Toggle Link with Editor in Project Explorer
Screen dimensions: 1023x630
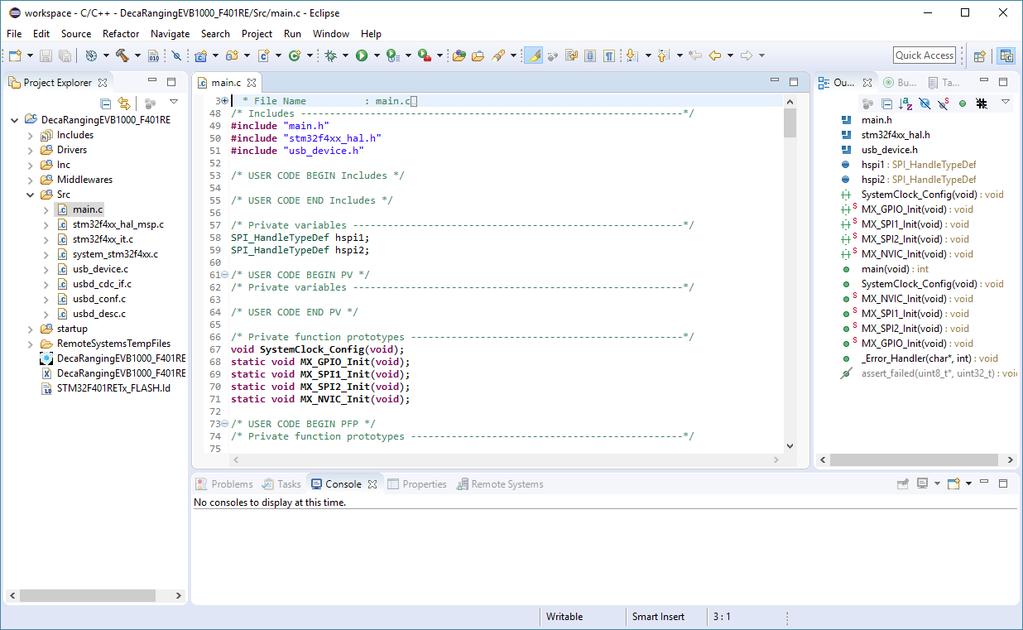pyautogui.click(x=124, y=103)
